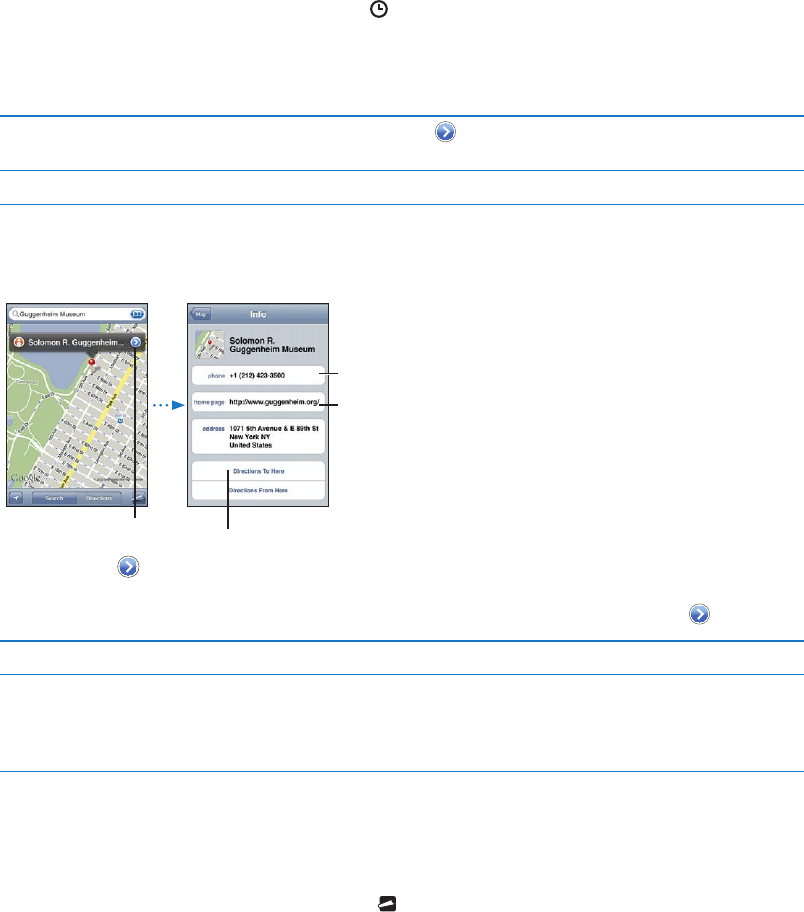Tap the Map back button on Info screen
The height and width of the screenshot is (912, 804).
coord(200,314)
